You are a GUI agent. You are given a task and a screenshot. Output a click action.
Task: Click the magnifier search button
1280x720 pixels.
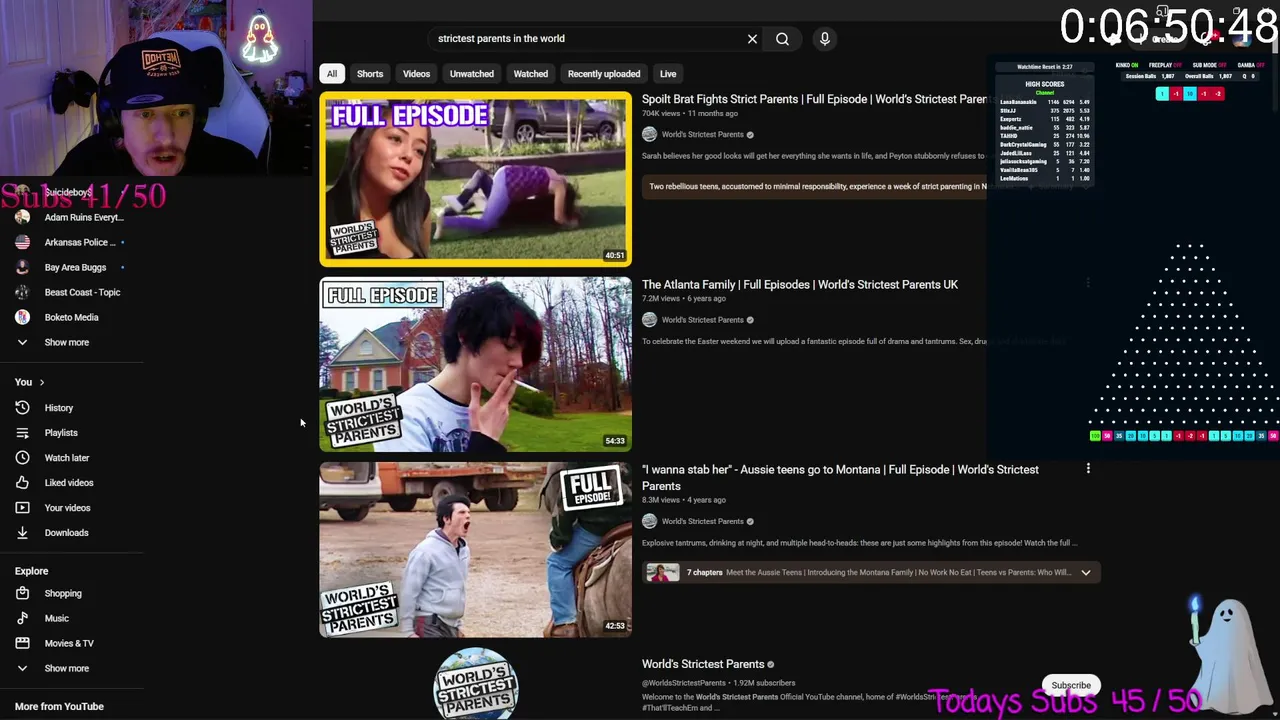(x=782, y=39)
